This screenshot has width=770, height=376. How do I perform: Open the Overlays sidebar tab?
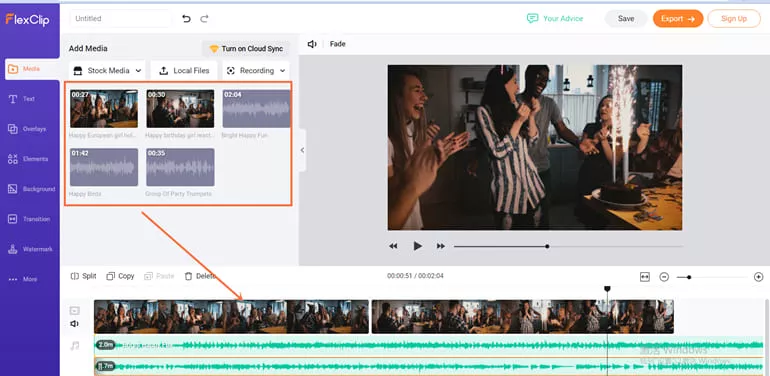coord(27,129)
